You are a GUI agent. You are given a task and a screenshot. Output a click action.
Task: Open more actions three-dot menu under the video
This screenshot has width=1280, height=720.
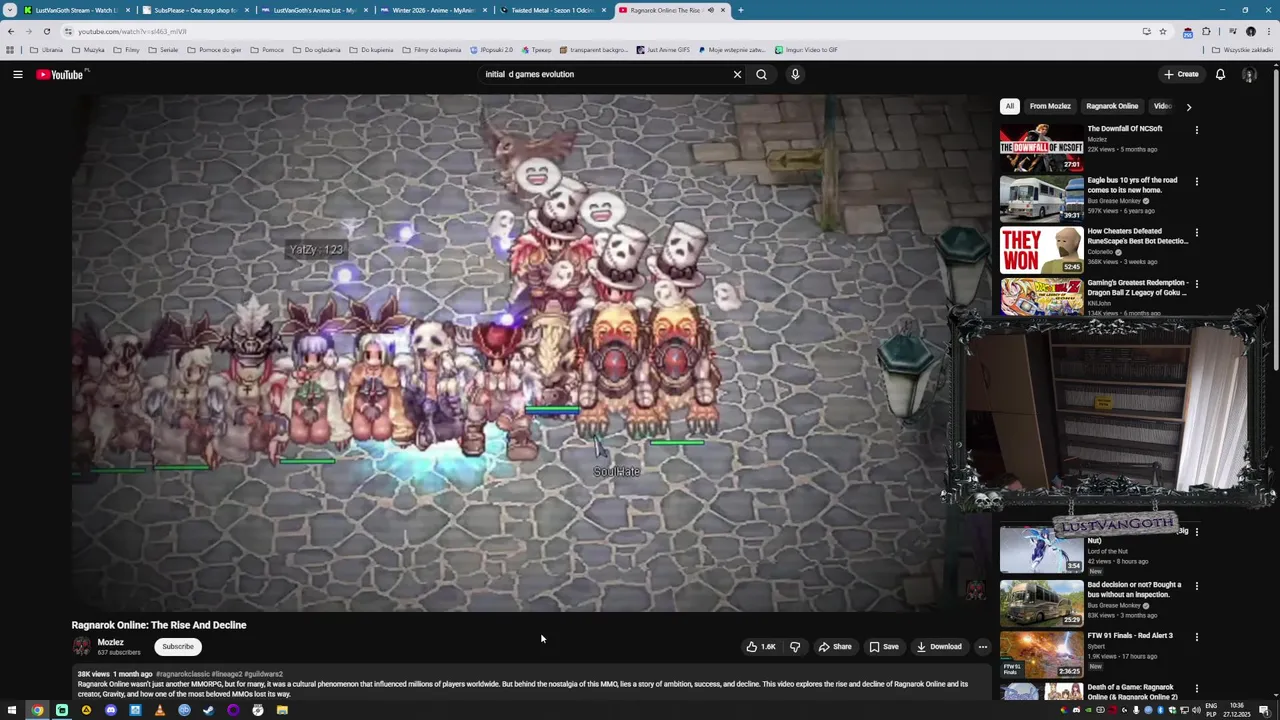[983, 647]
